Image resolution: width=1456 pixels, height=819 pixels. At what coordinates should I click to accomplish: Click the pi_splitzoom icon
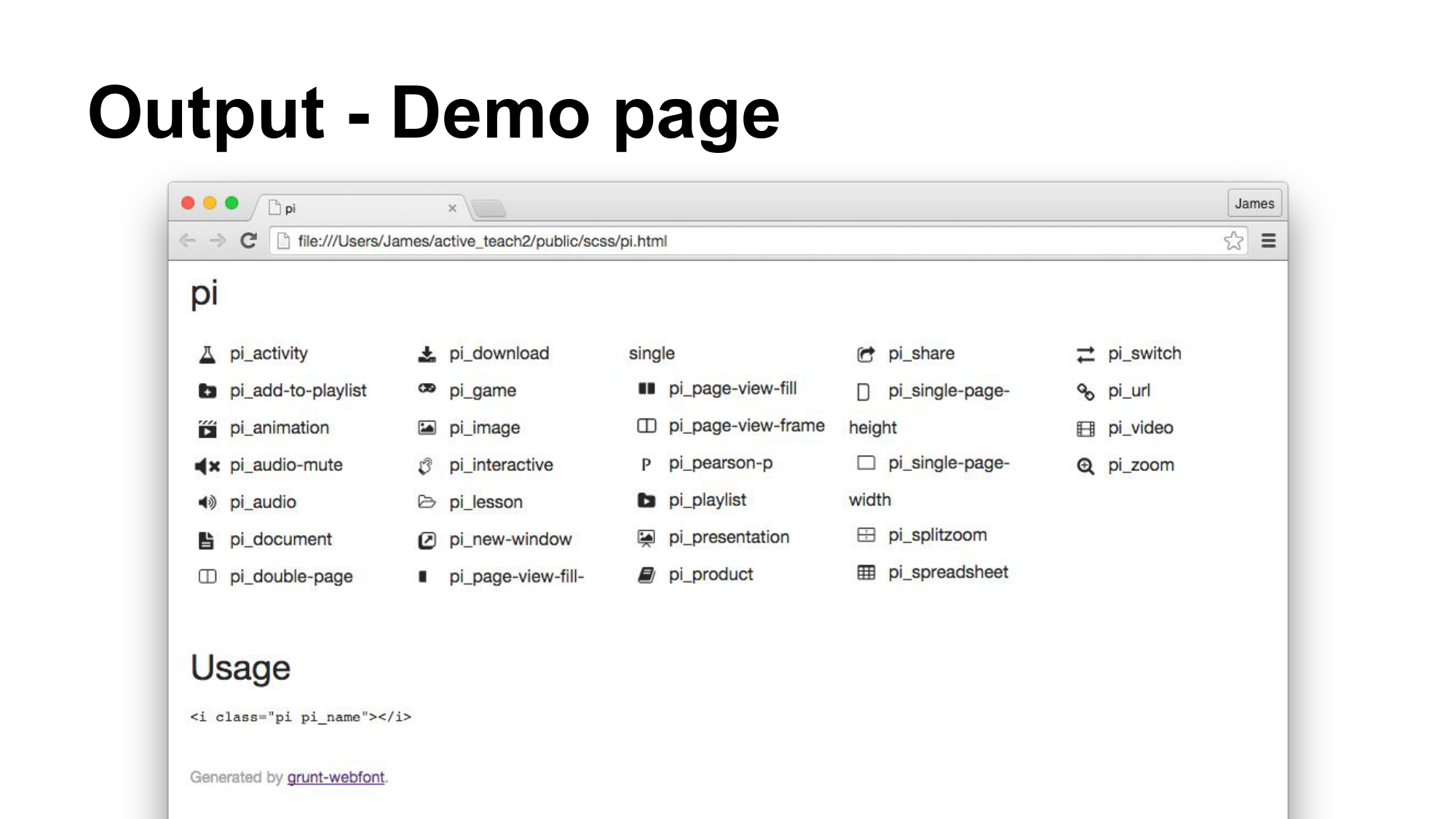point(866,535)
